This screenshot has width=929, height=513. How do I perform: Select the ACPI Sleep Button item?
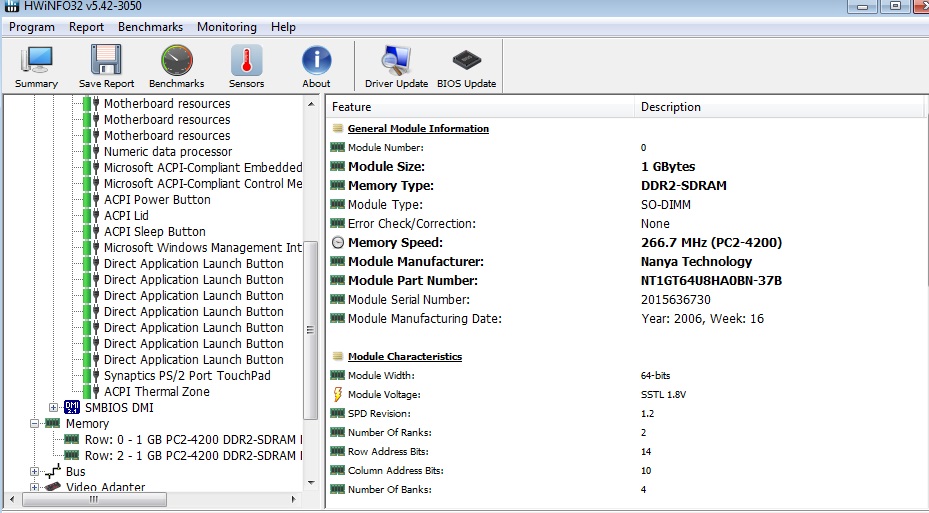tap(155, 232)
